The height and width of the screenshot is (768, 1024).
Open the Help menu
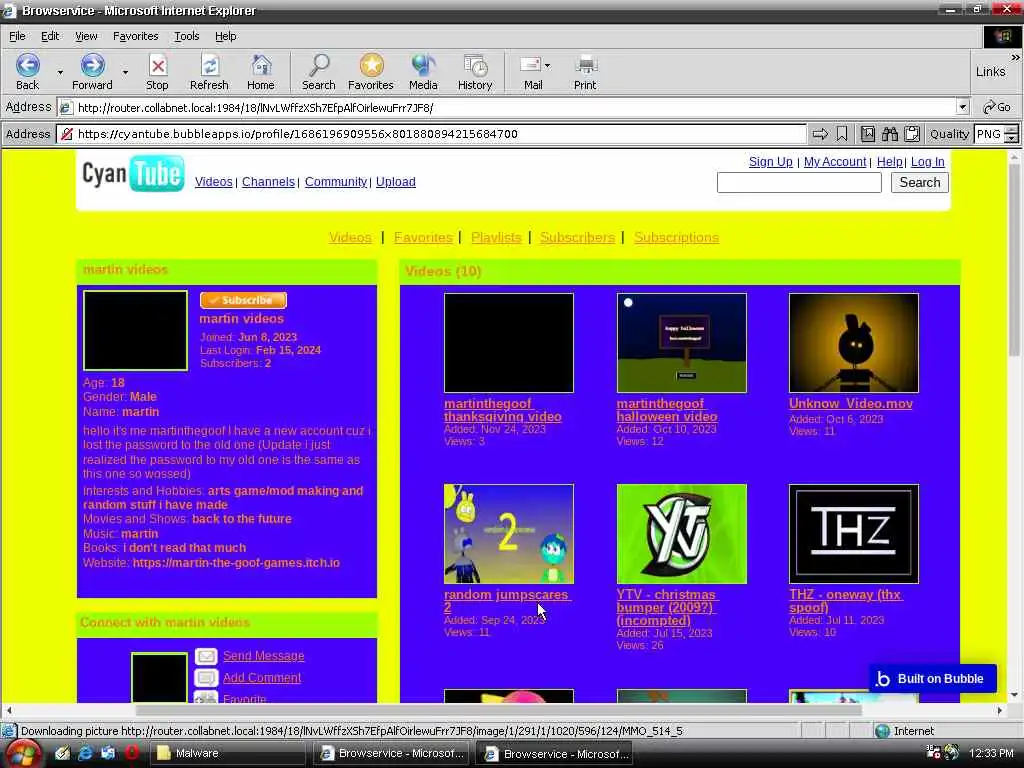(x=225, y=37)
